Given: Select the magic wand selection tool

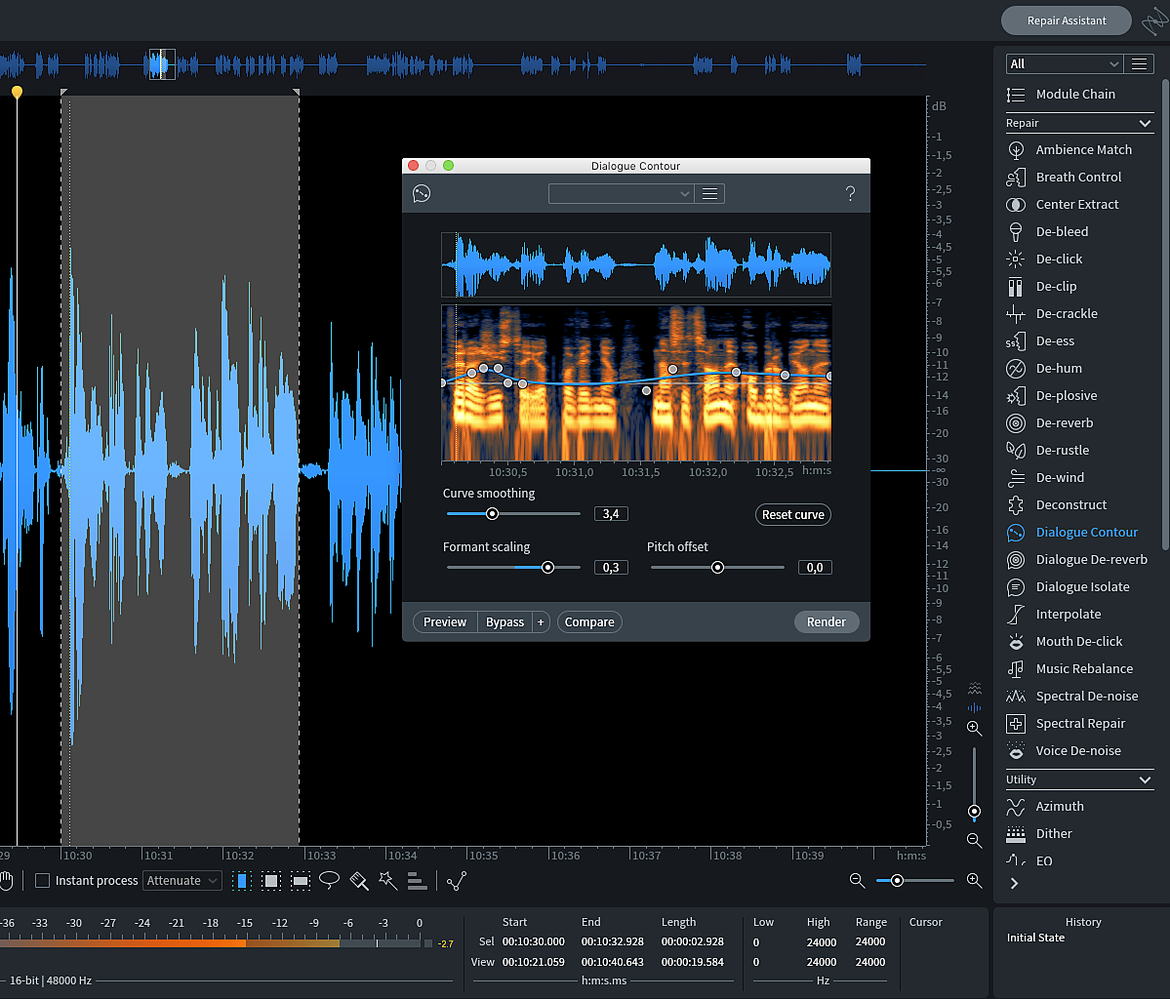Looking at the screenshot, I should click(x=387, y=881).
